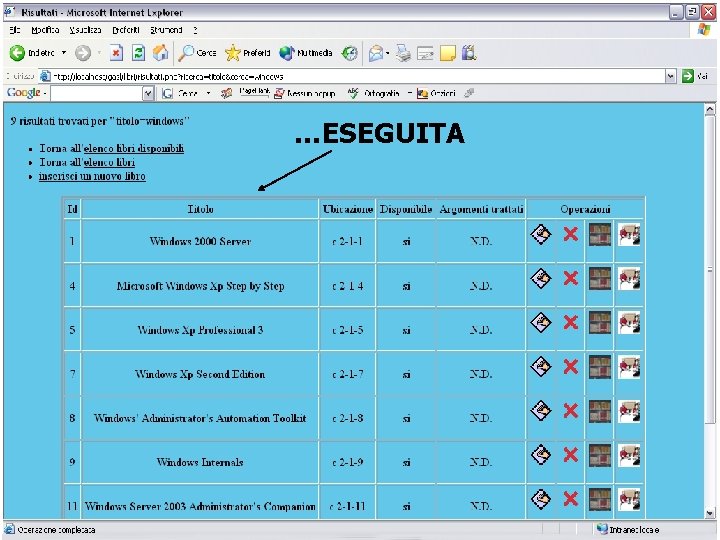The width and height of the screenshot is (720, 540).
Task: Open Preferiti star favorites
Action: (x=248, y=53)
